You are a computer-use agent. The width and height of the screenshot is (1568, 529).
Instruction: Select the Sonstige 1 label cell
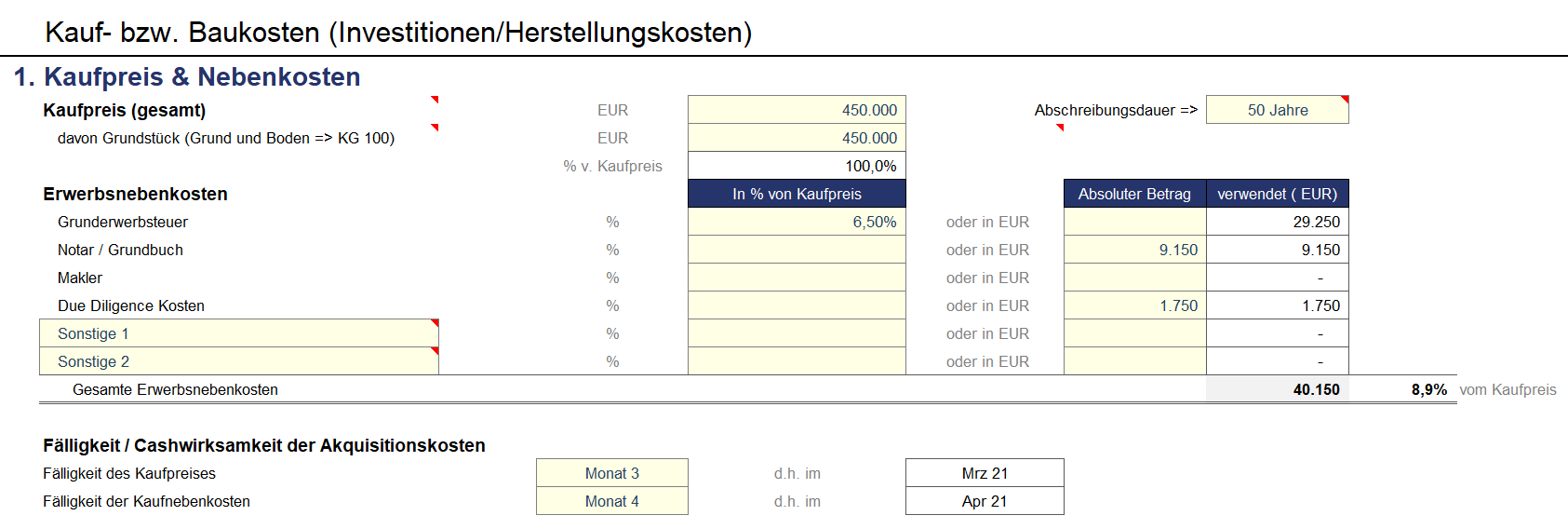click(239, 333)
